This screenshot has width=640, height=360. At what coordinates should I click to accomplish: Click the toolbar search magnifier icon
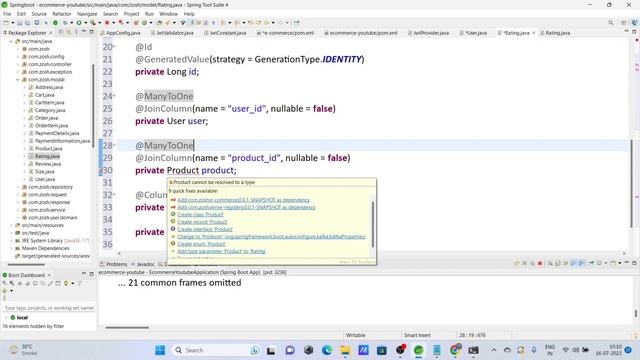(611, 23)
